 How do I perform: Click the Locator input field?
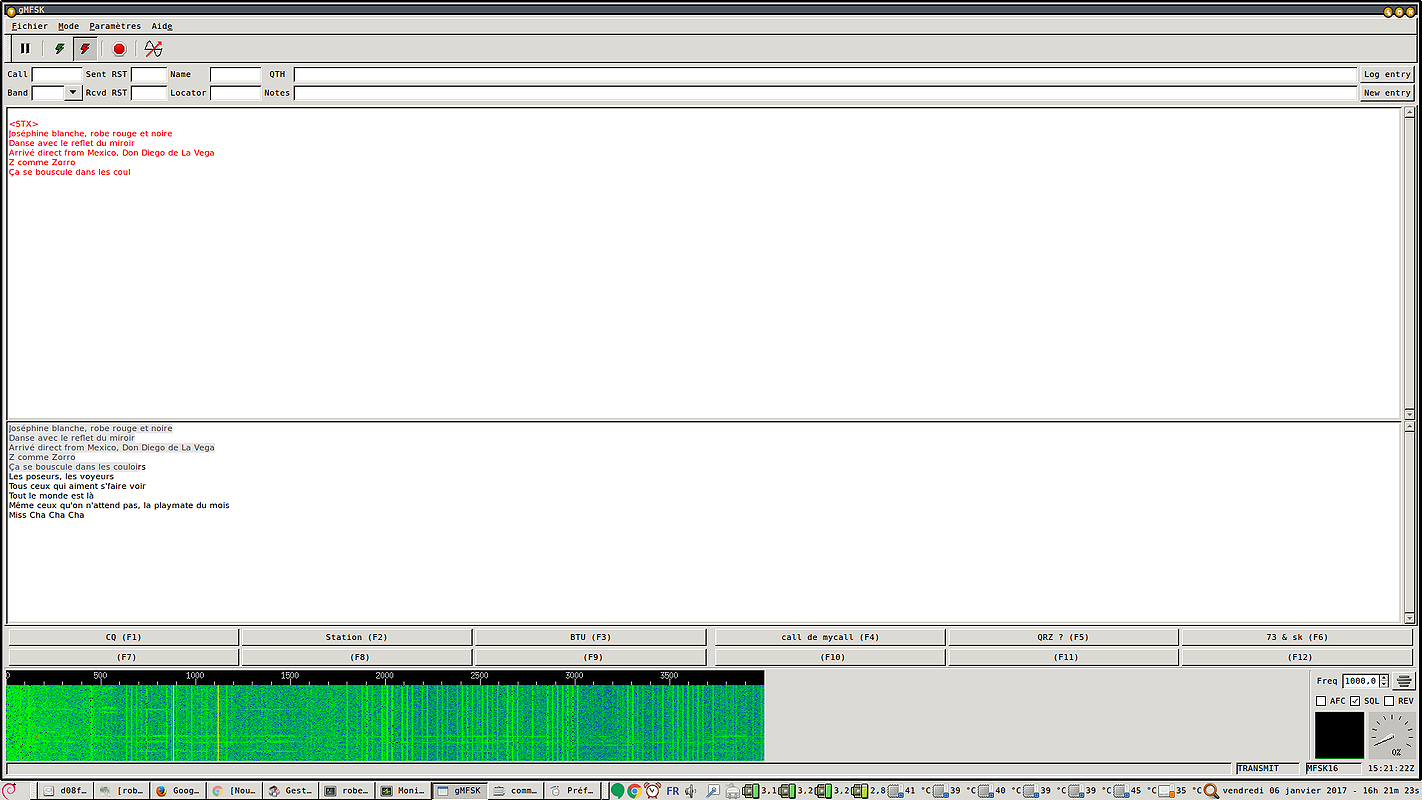point(236,92)
